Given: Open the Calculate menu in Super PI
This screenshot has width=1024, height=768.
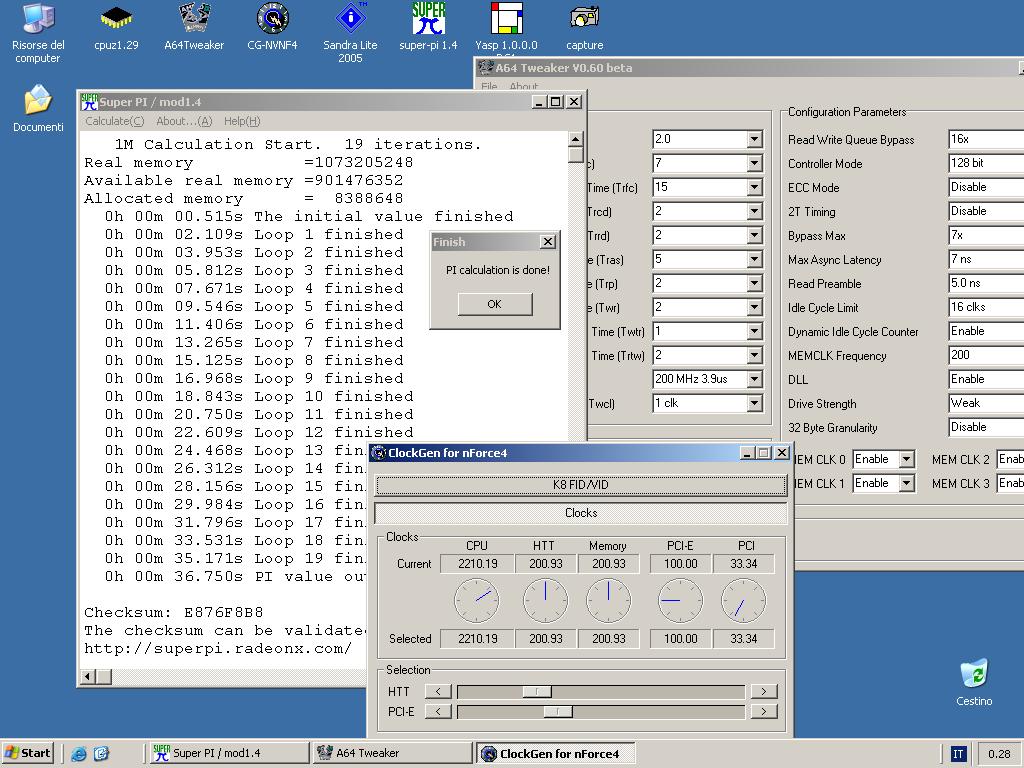Looking at the screenshot, I should 114,121.
